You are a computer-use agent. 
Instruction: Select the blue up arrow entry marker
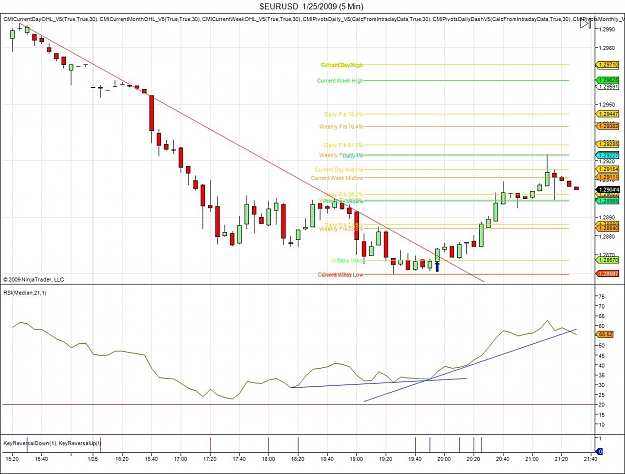pos(437,267)
